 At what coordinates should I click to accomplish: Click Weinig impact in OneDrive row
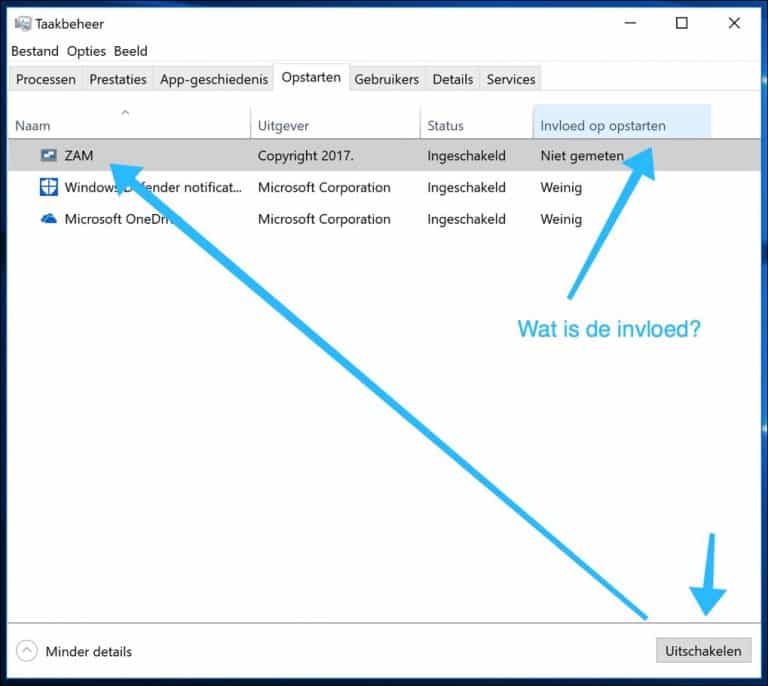pos(561,219)
